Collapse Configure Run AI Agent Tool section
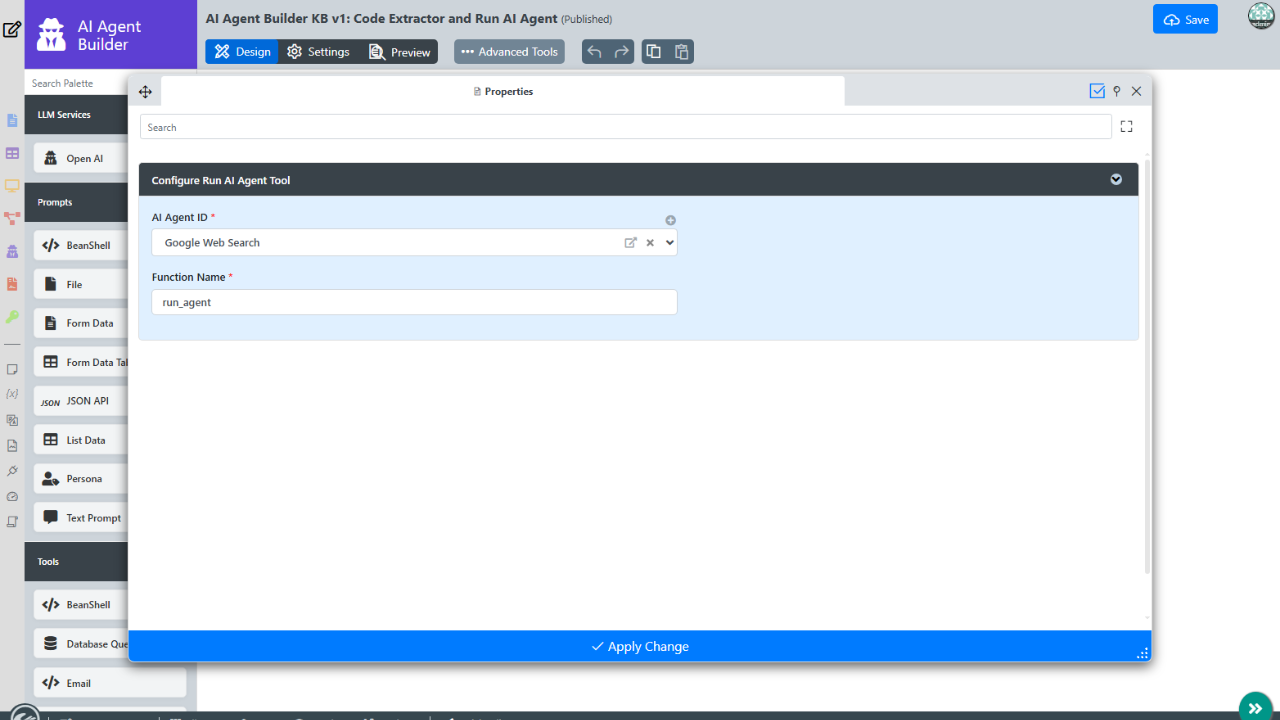The width and height of the screenshot is (1280, 720). [1116, 180]
